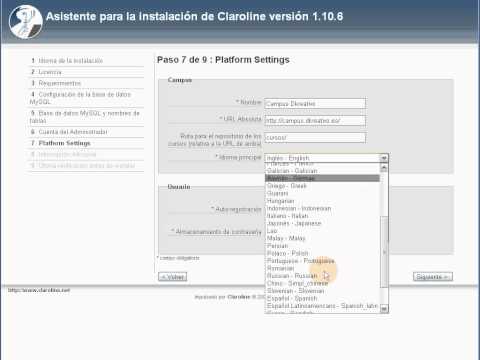
Task: Click the Claroline logo in the header
Action: [26, 22]
